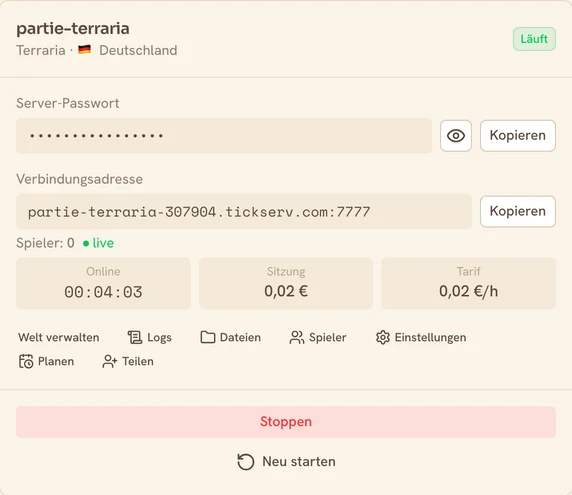The image size is (572, 495).
Task: Click the Läuft status badge
Action: point(534,39)
